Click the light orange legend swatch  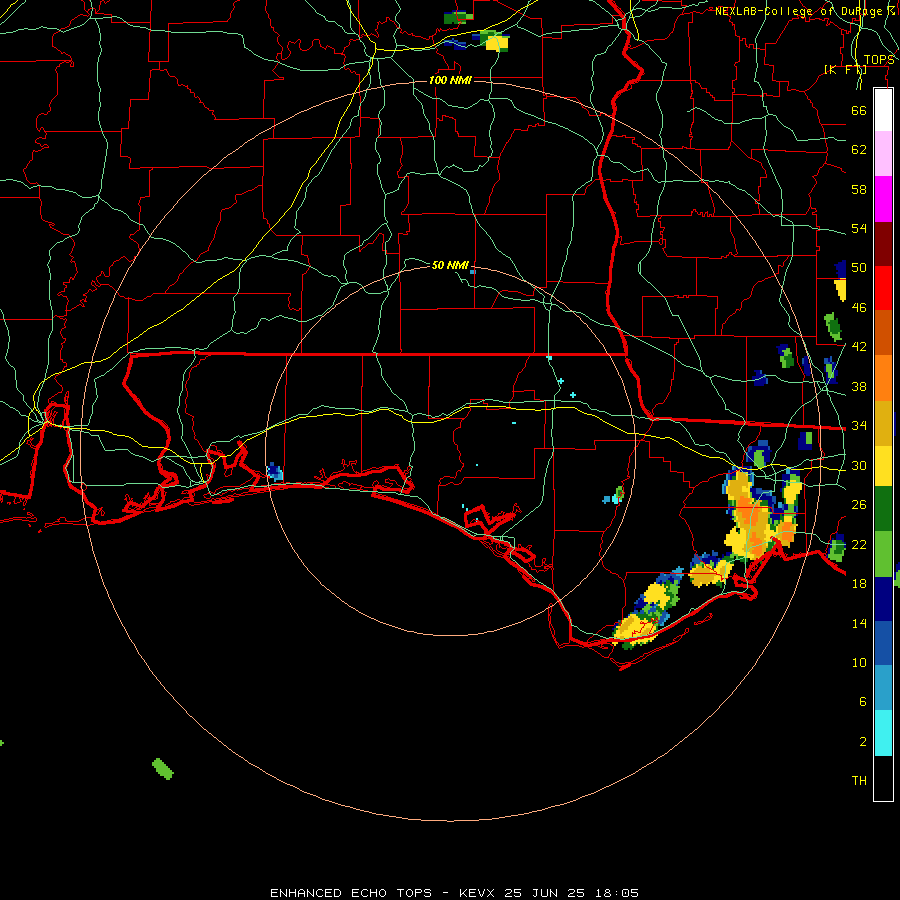883,377
